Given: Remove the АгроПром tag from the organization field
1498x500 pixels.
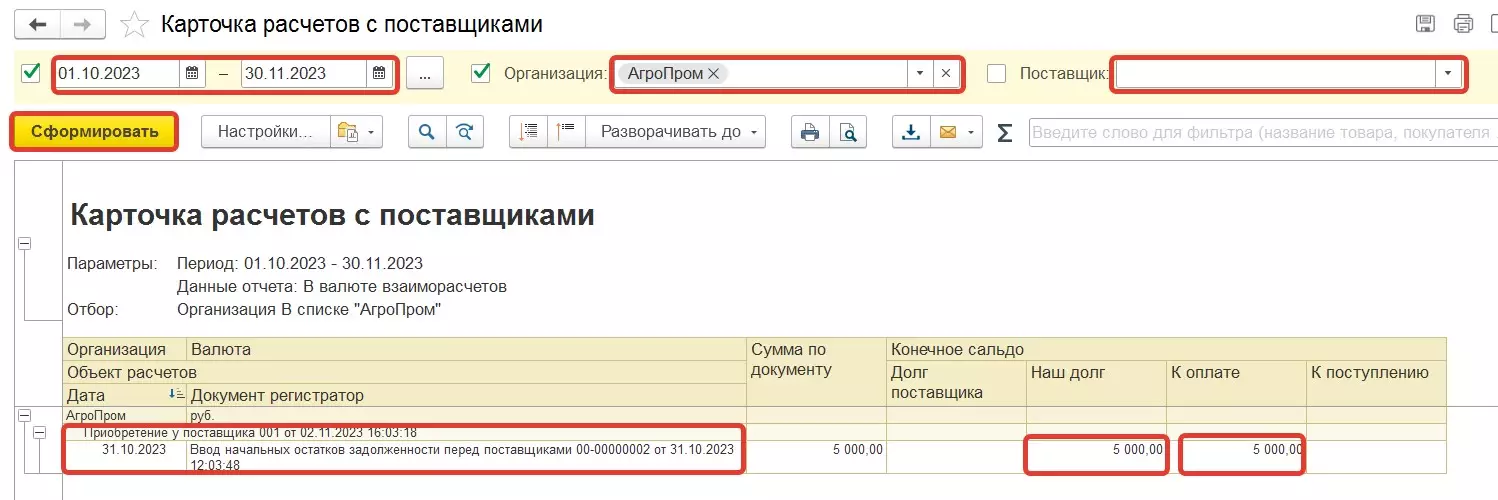Looking at the screenshot, I should coord(713,73).
